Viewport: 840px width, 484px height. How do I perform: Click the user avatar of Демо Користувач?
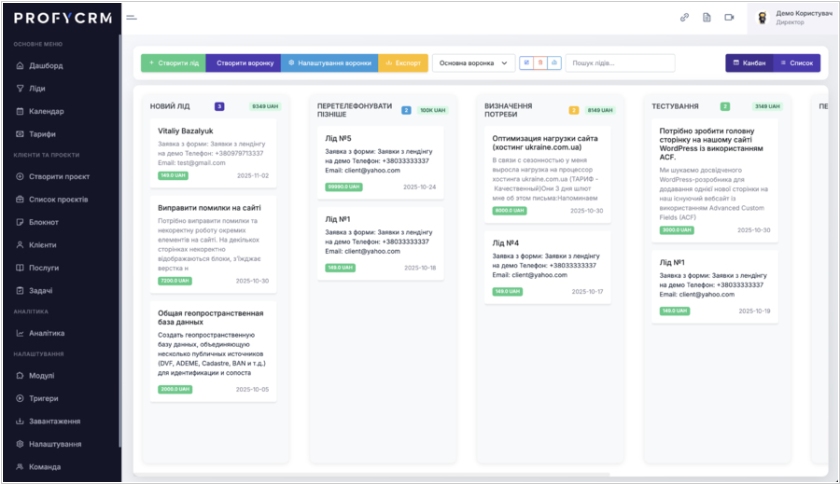(x=762, y=17)
